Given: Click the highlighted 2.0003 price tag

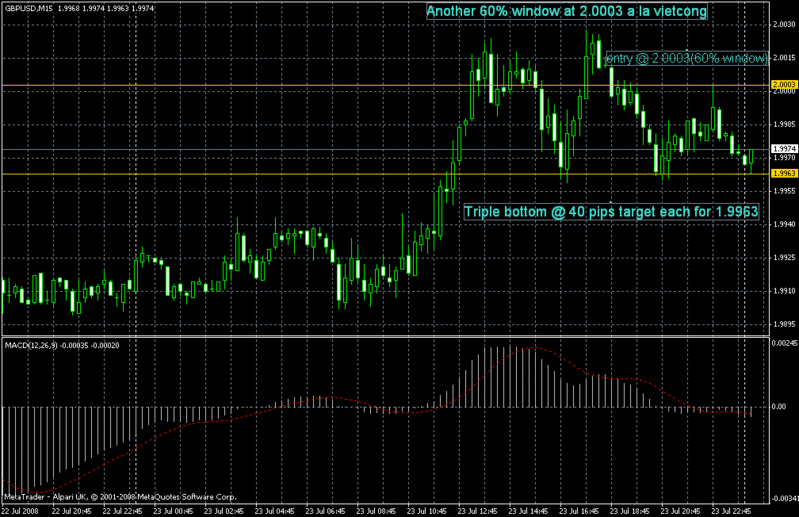Looking at the screenshot, I should [x=783, y=86].
